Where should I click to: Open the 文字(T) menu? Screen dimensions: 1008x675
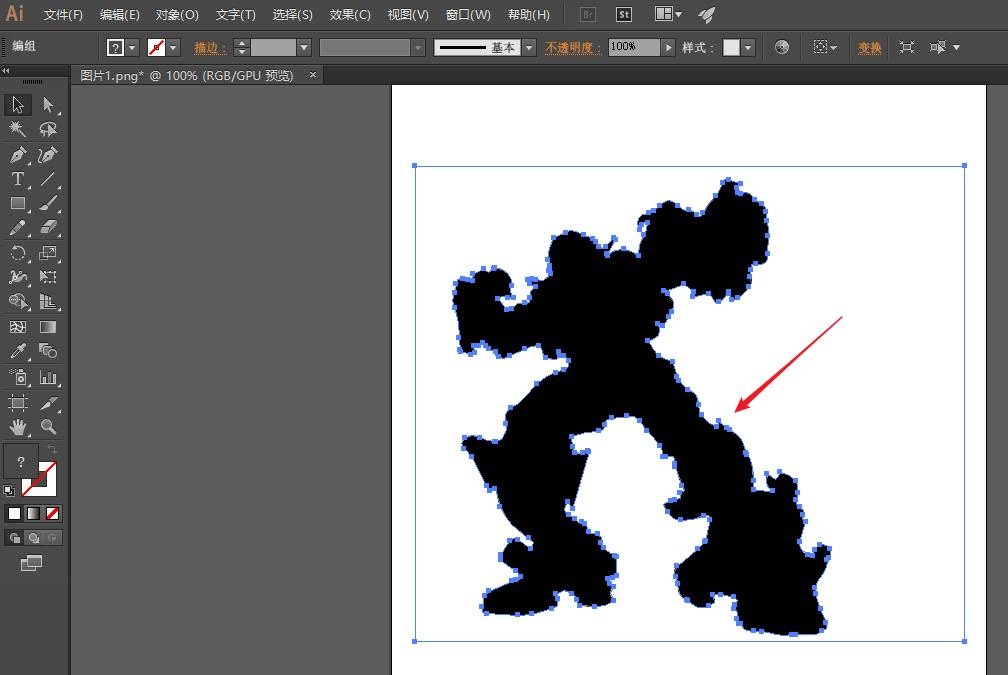[235, 15]
